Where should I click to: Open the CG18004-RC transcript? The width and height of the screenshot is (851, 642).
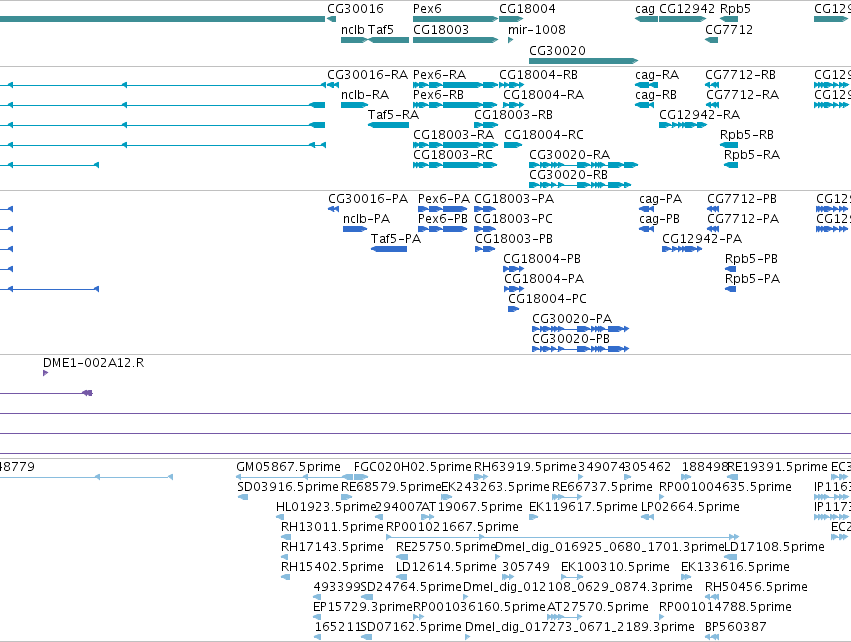point(513,145)
